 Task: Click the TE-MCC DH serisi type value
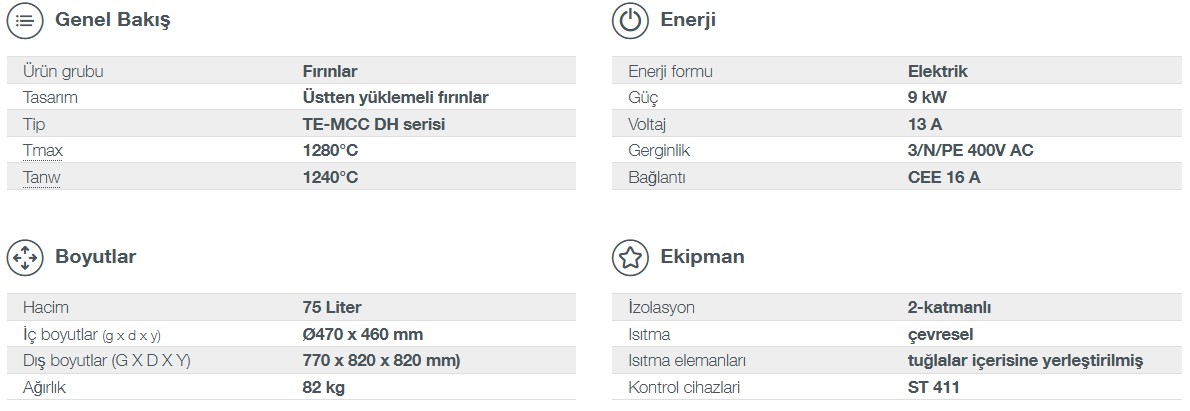[373, 124]
